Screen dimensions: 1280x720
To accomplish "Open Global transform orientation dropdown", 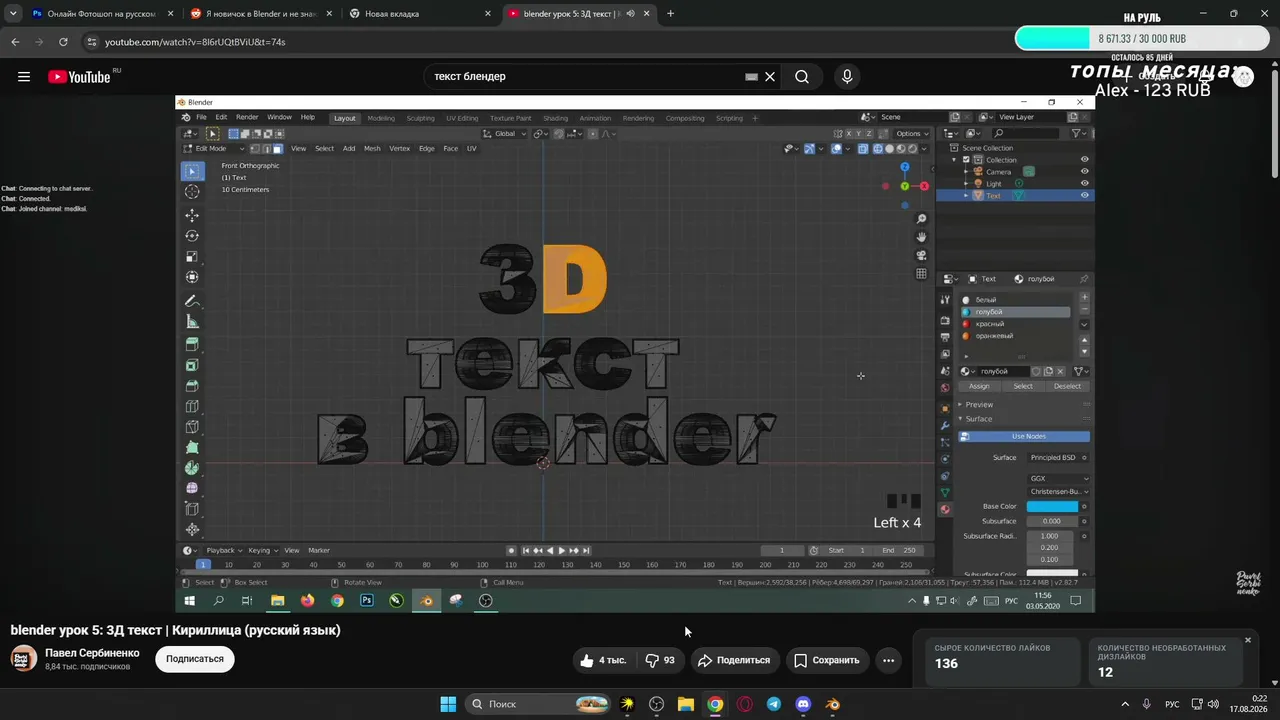I will pos(503,134).
